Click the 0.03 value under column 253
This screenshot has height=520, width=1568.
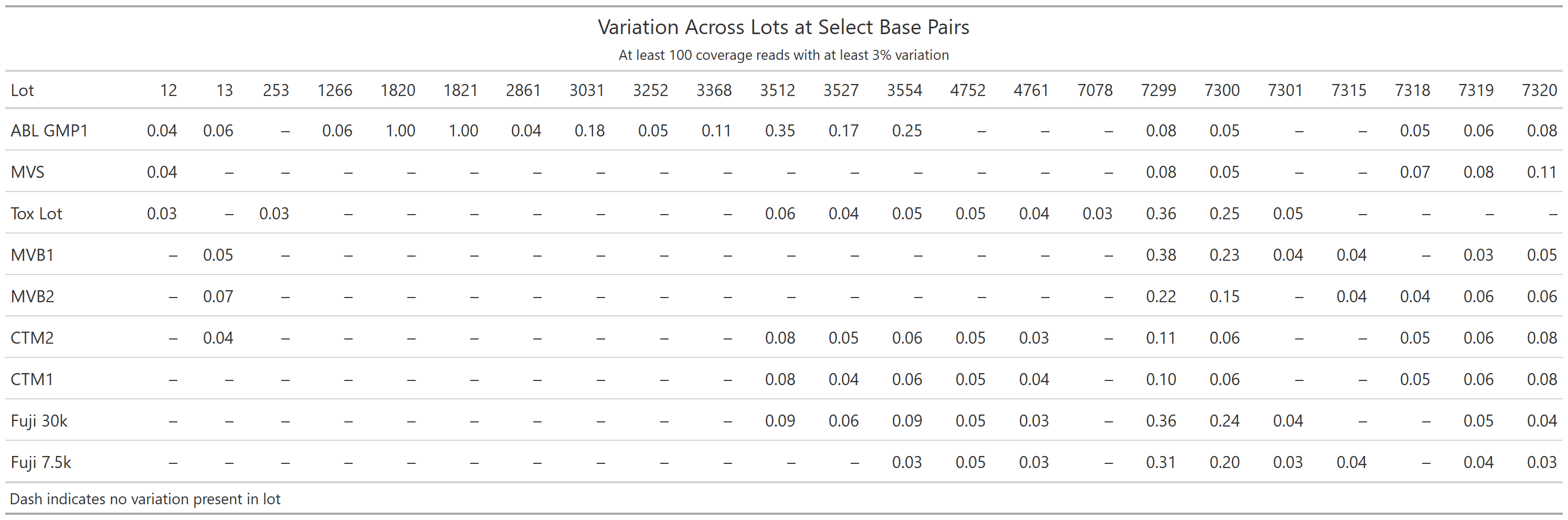click(274, 213)
